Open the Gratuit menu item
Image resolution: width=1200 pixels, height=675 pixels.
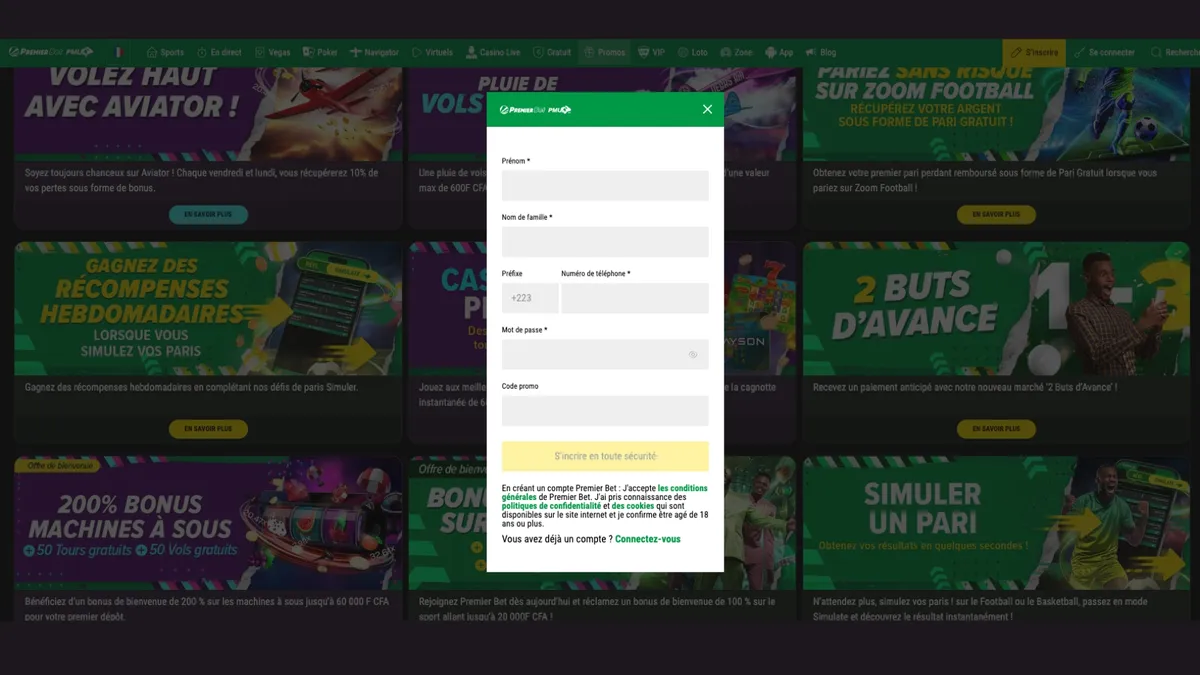pos(553,52)
